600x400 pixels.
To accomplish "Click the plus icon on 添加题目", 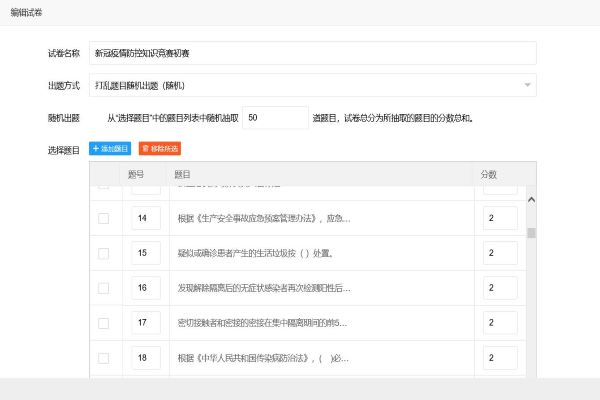I will point(96,148).
